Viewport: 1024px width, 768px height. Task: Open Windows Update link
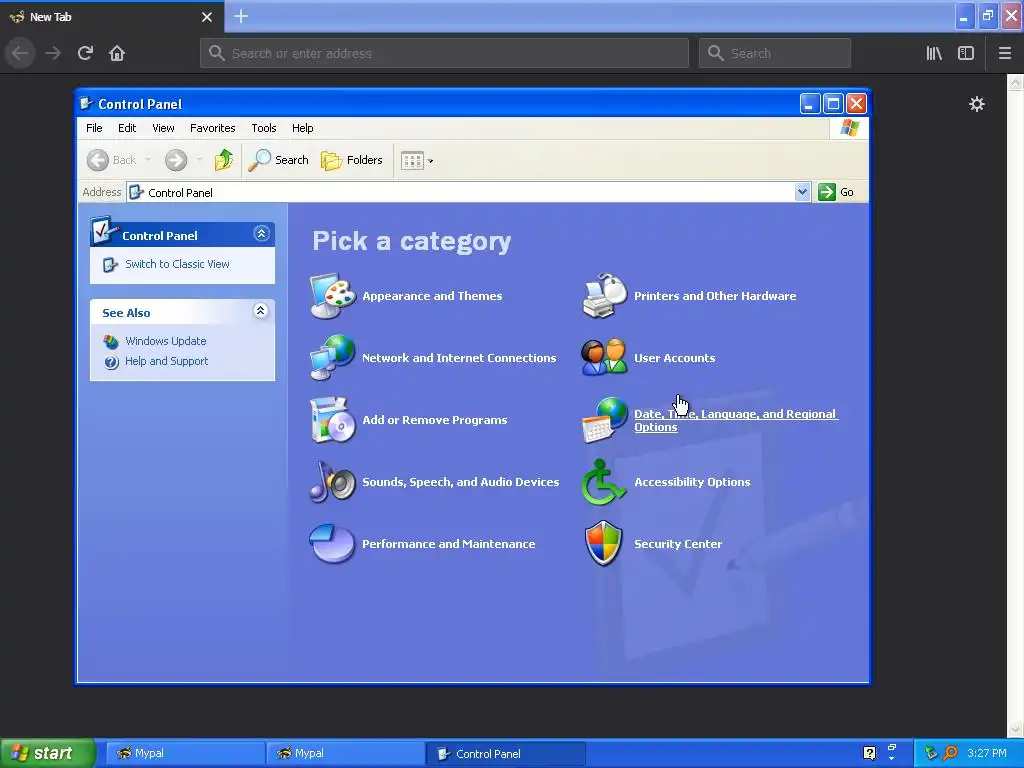point(165,341)
